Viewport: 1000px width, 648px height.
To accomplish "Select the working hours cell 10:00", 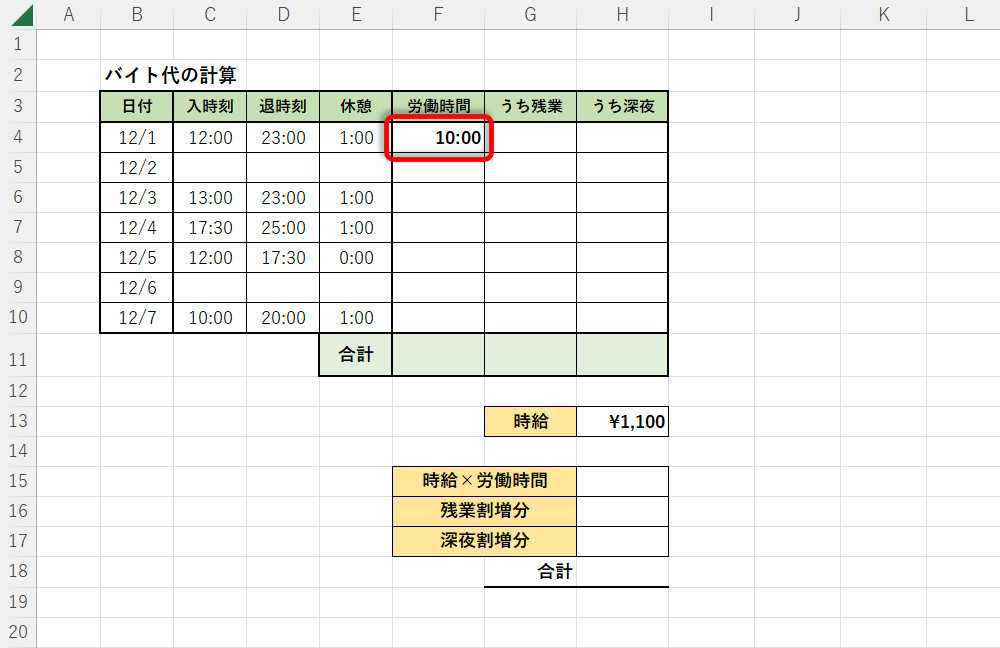I will pyautogui.click(x=438, y=137).
